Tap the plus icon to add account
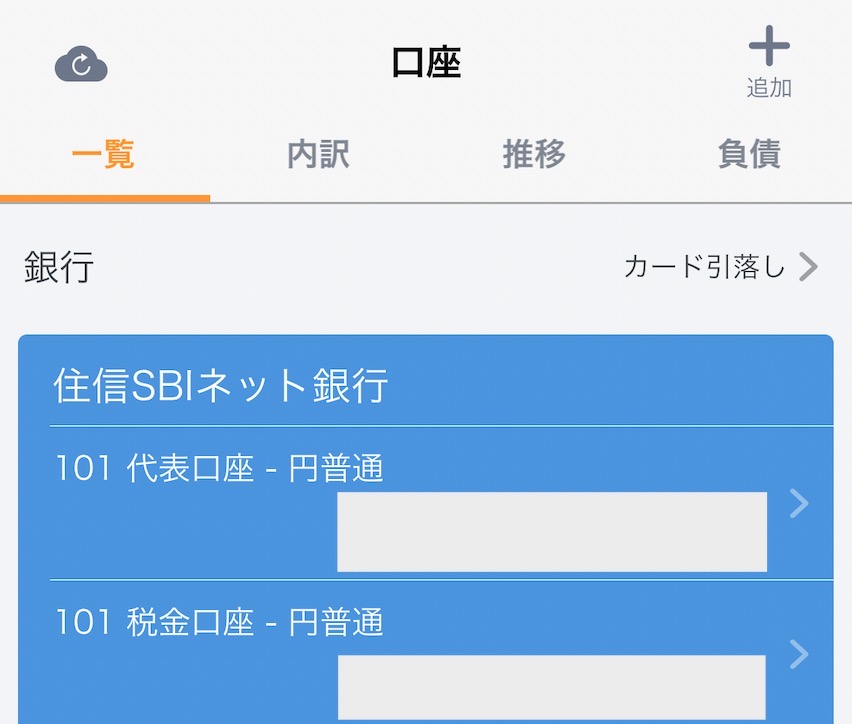The width and height of the screenshot is (852, 724). [x=769, y=47]
